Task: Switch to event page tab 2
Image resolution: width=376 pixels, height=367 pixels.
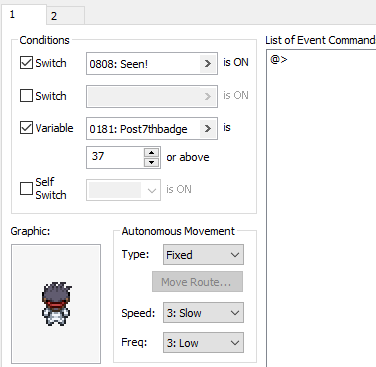Action: (65, 16)
